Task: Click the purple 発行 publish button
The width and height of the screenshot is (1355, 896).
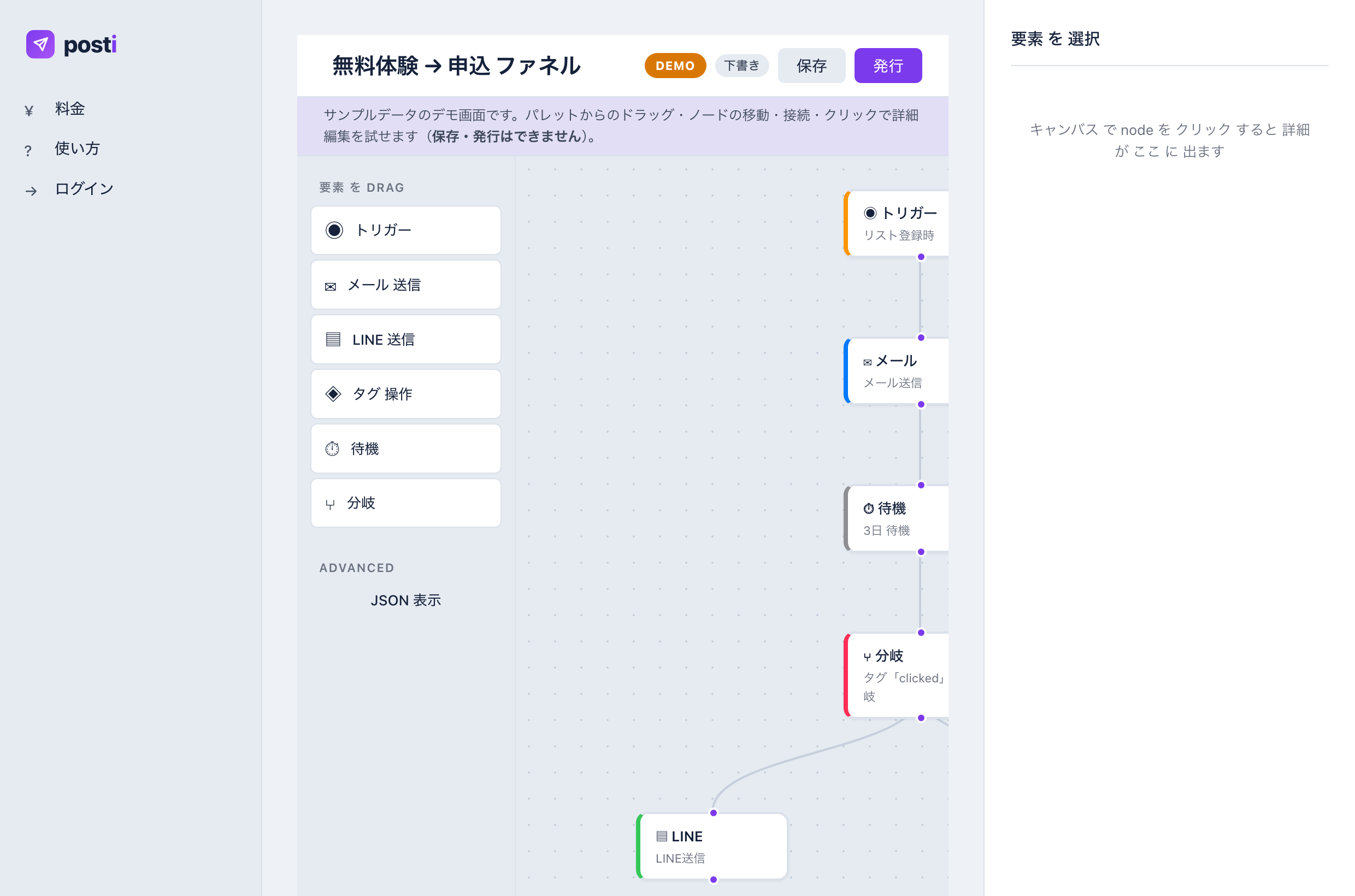Action: click(887, 66)
